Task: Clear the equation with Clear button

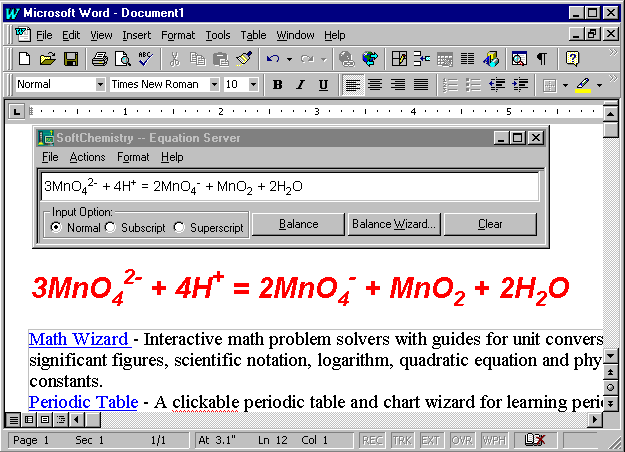Action: click(490, 224)
